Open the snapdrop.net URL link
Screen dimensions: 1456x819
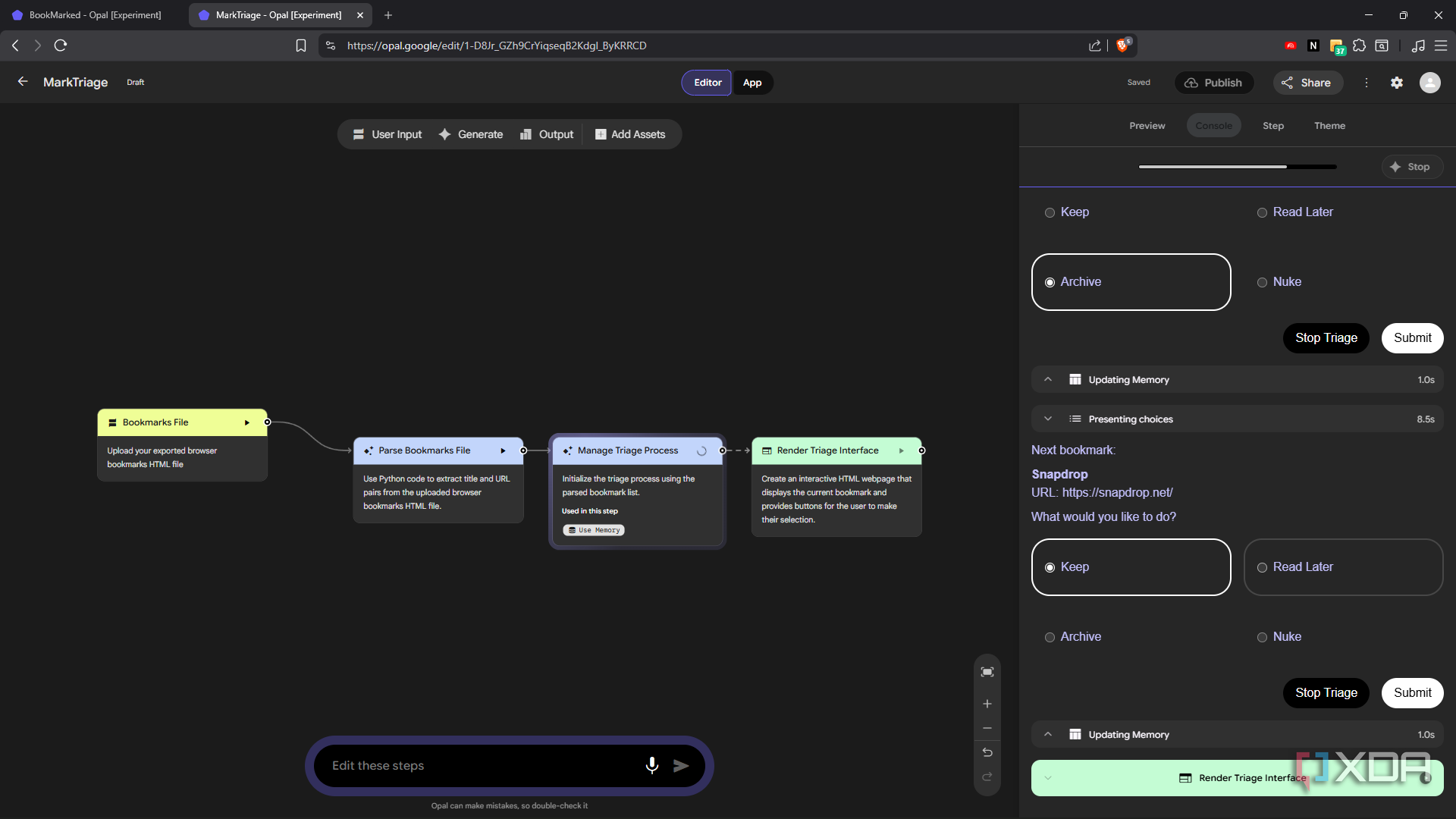pos(1117,493)
